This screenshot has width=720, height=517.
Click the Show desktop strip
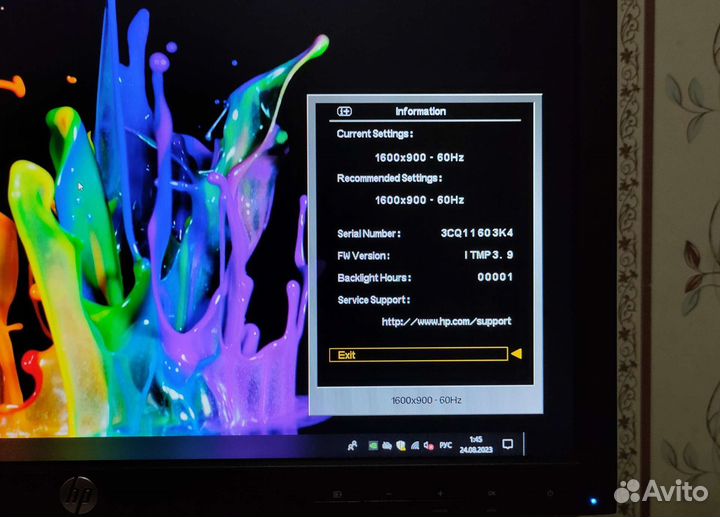point(523,444)
